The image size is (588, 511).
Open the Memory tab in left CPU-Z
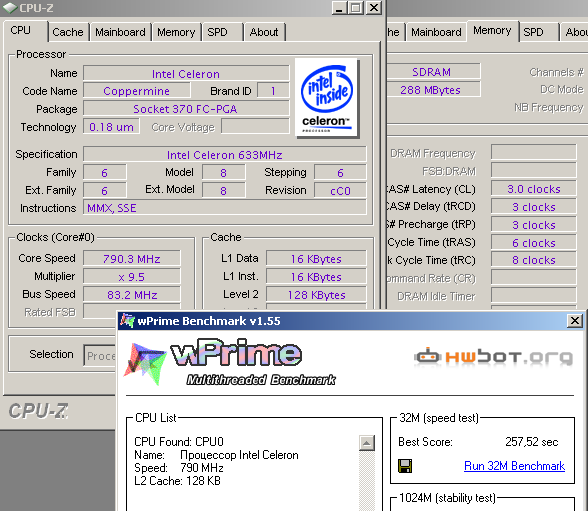176,32
